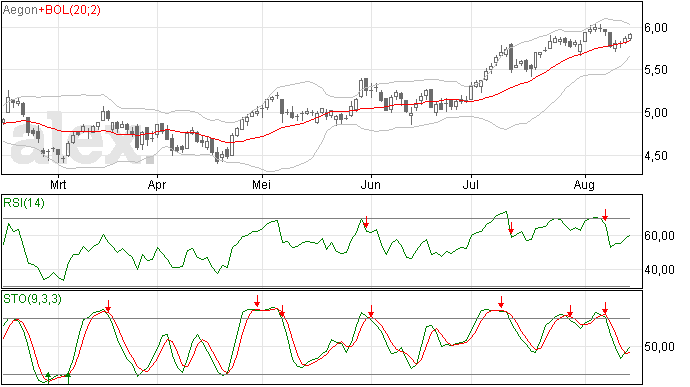Click the Jul month label

470,184
